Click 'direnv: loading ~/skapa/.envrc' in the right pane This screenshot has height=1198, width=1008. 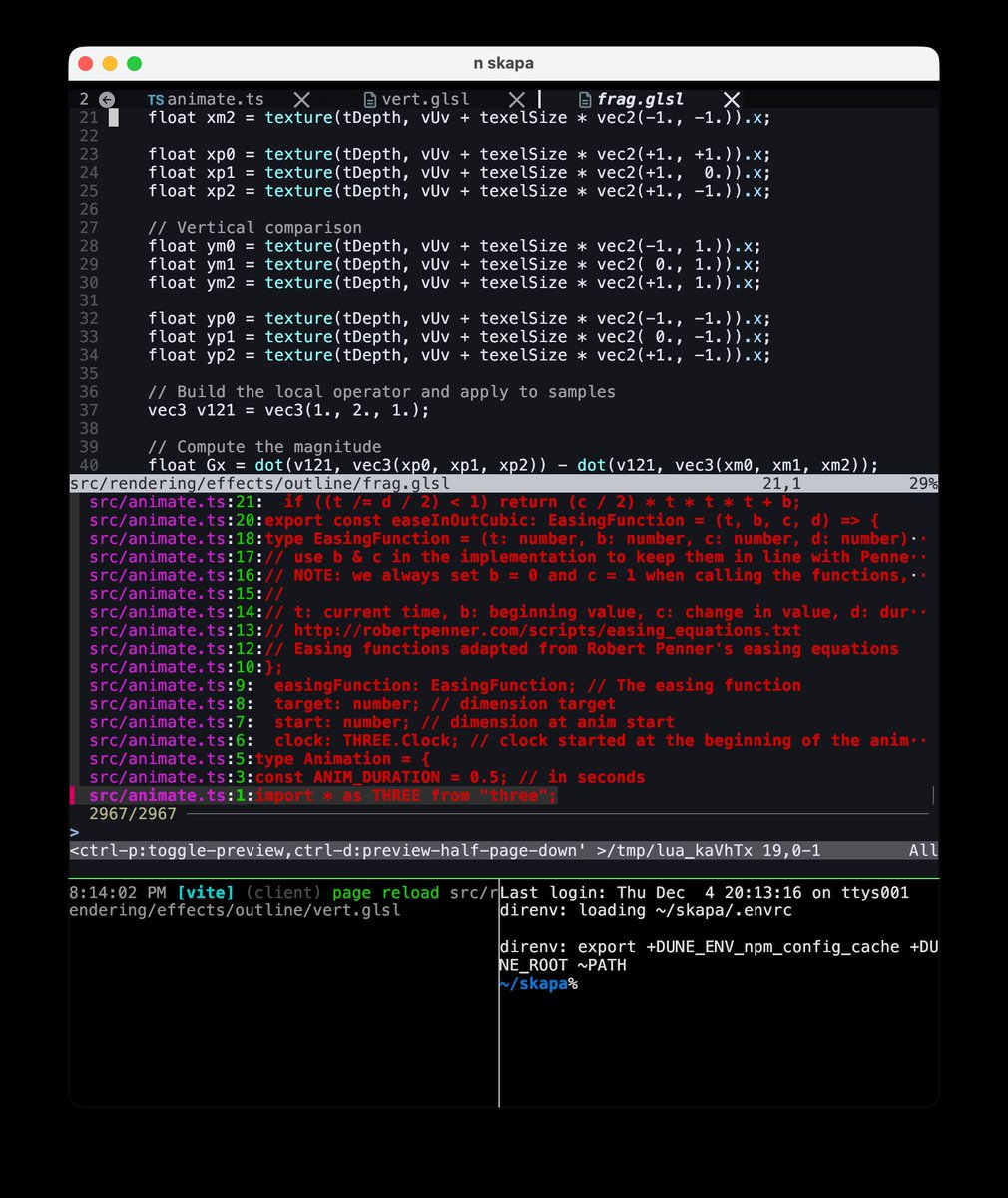click(646, 909)
